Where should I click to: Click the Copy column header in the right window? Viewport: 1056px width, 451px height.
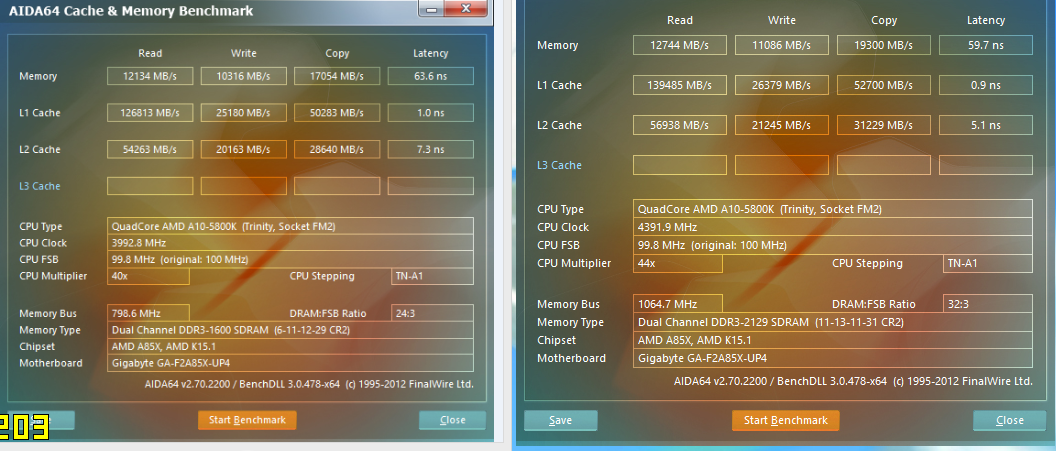click(884, 20)
